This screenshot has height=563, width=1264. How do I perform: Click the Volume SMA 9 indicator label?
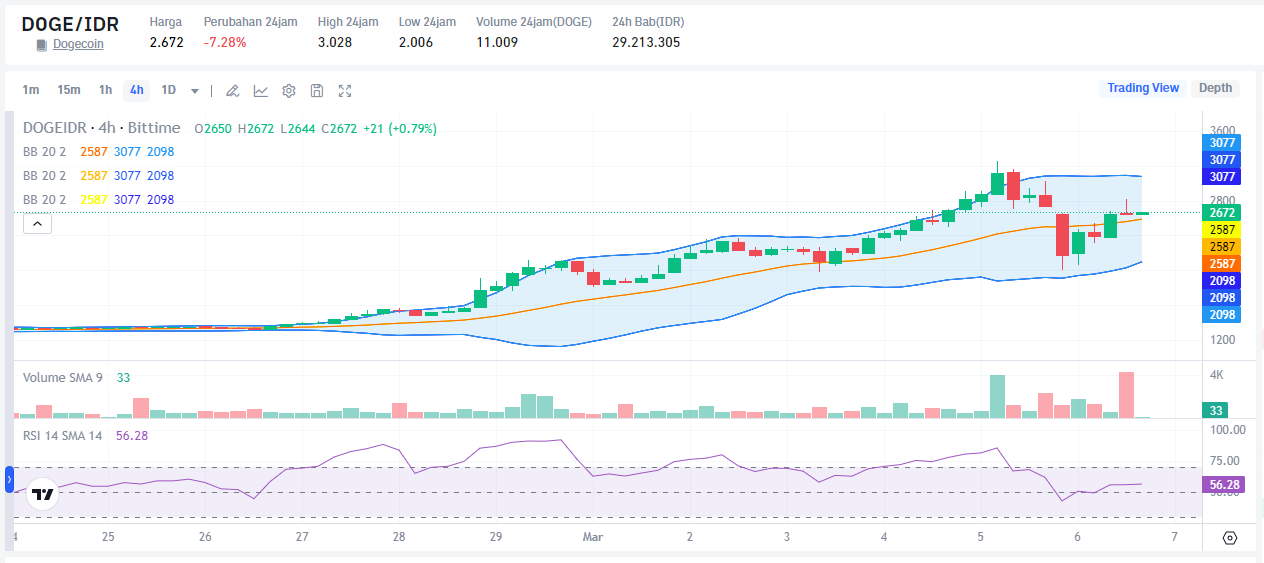pyautogui.click(x=62, y=378)
